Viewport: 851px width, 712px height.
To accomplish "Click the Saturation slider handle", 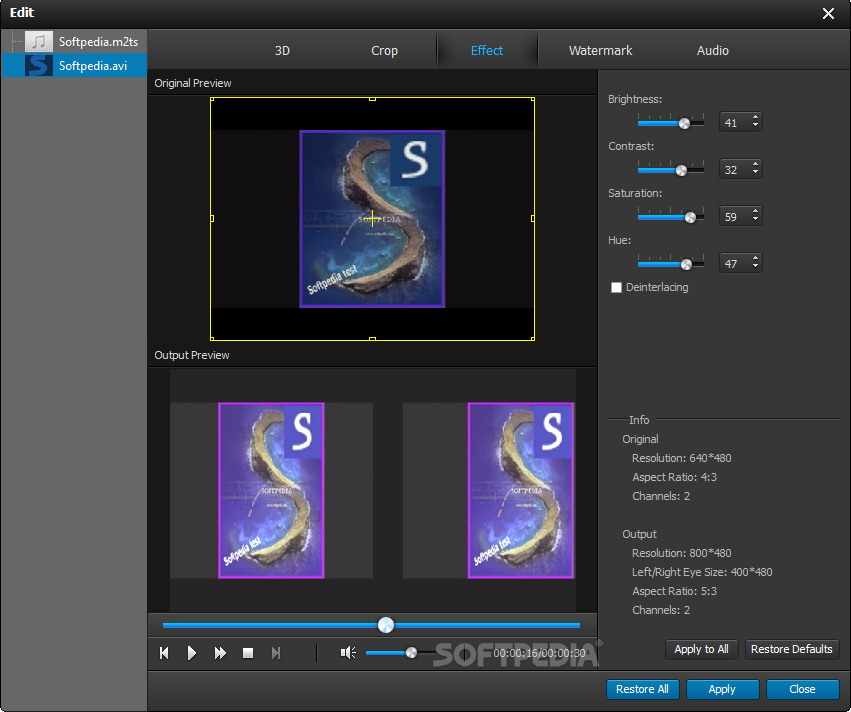I will (x=690, y=218).
